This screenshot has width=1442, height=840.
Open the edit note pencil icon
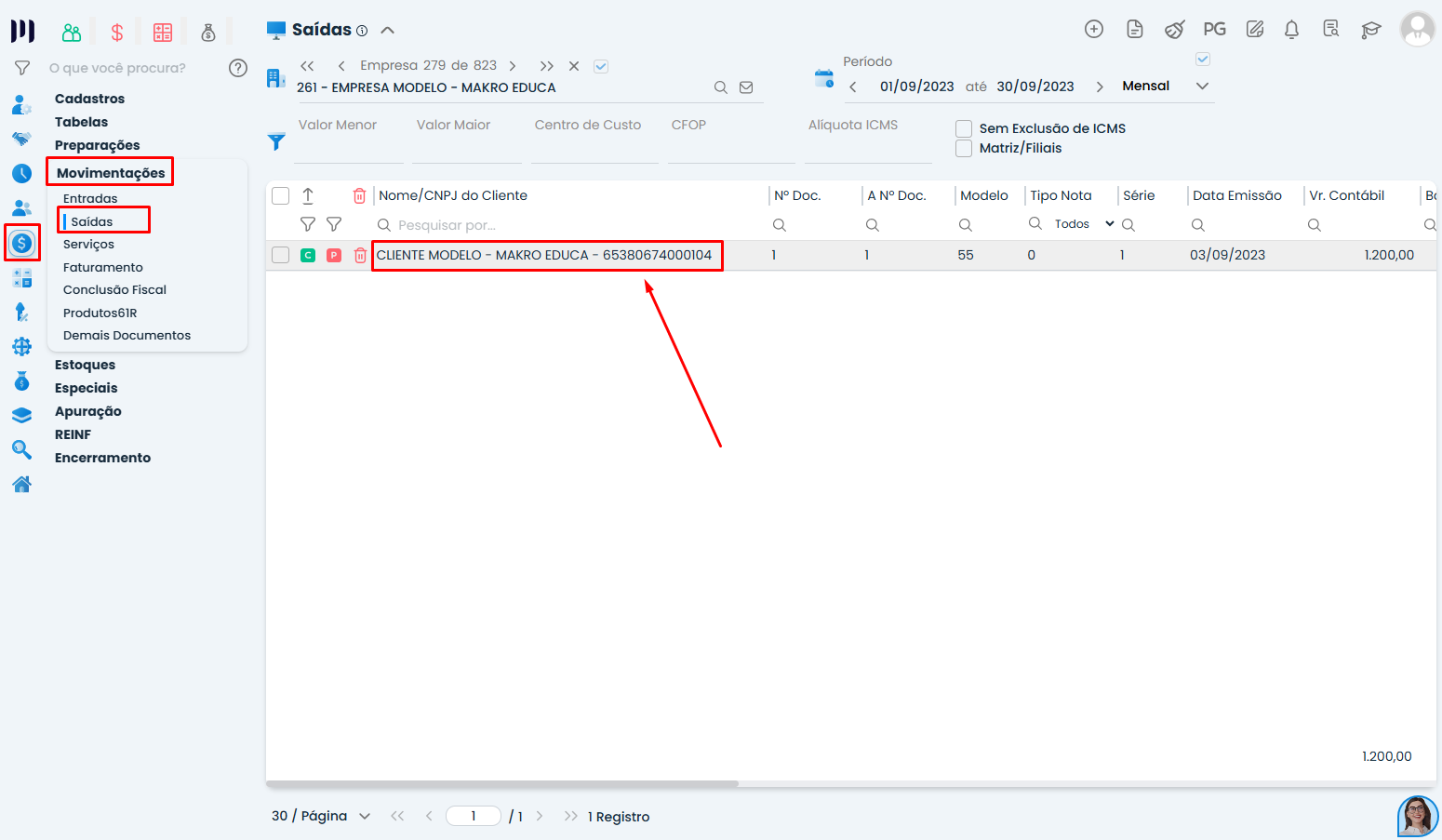1255,29
